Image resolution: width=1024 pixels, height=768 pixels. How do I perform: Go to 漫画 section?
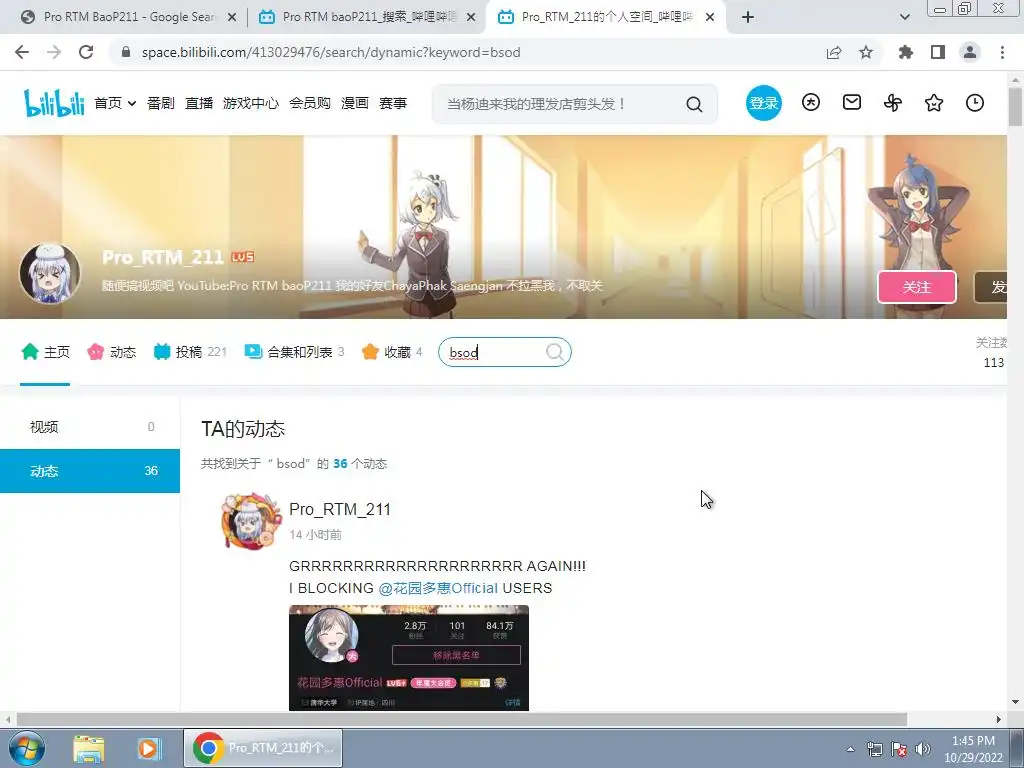tap(355, 103)
